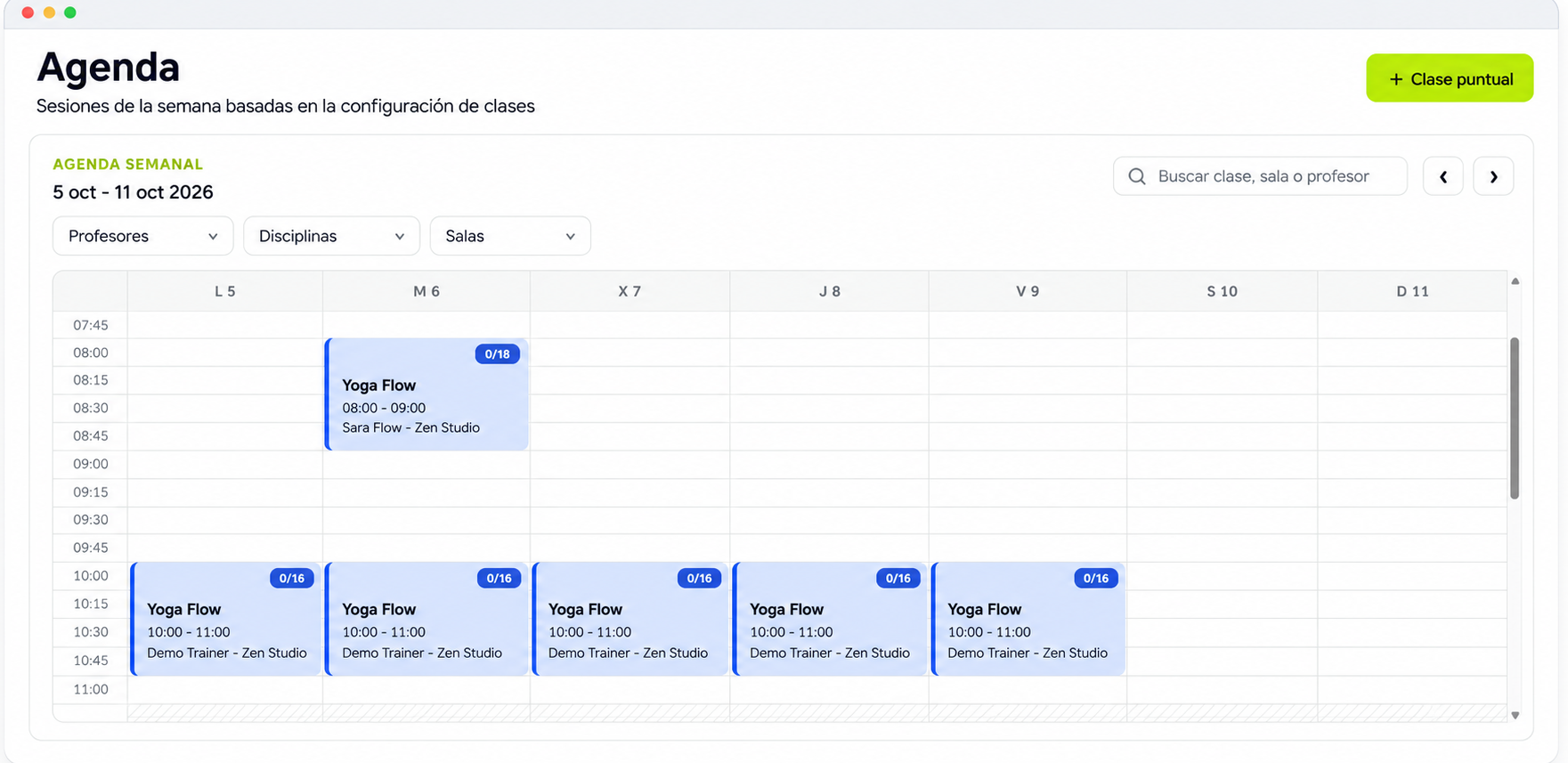The image size is (1568, 763).
Task: Click the AGENDA SEMANAL heading
Action: coord(128,164)
